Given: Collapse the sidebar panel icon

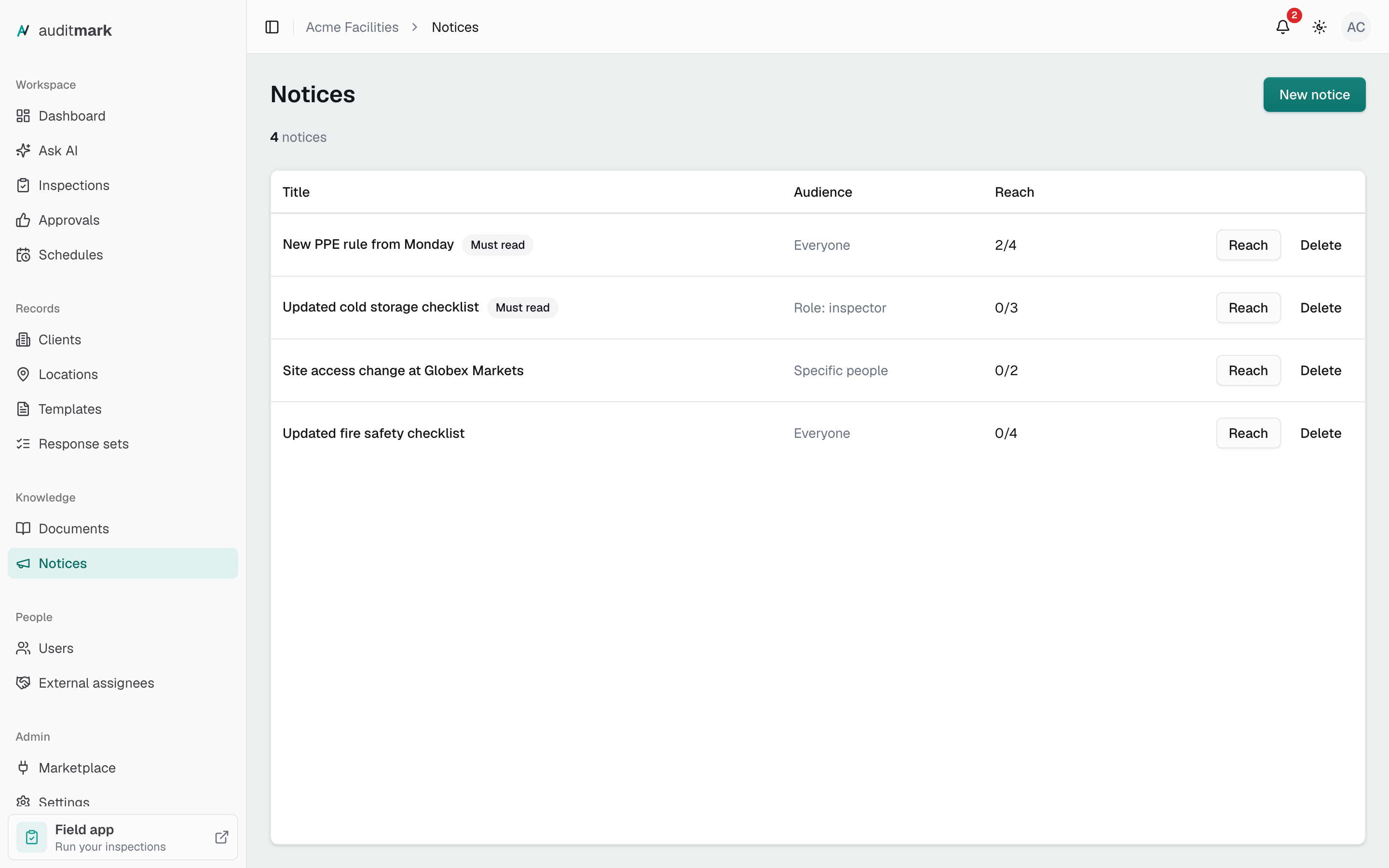Looking at the screenshot, I should [x=272, y=27].
